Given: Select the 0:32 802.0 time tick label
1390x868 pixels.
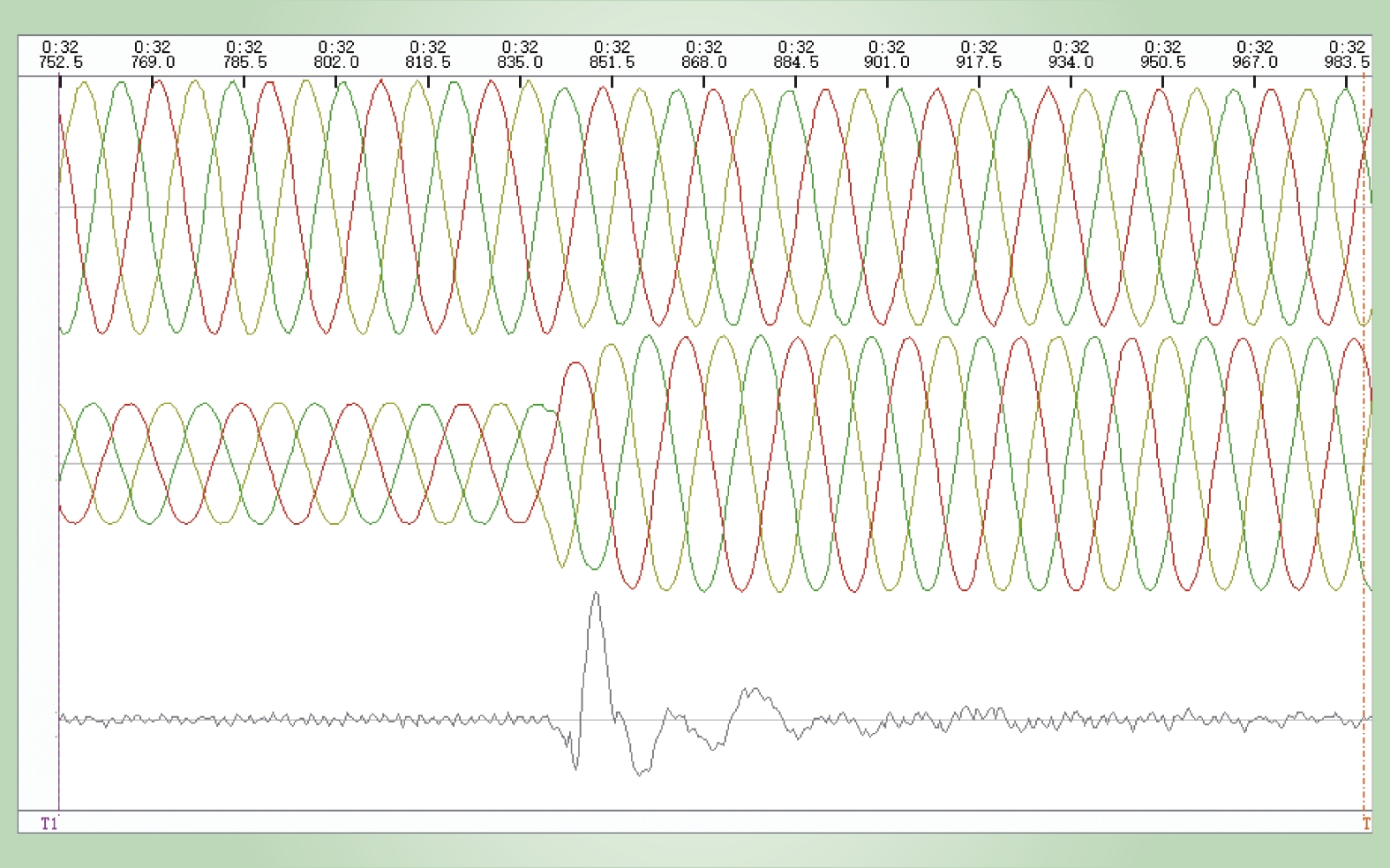Looking at the screenshot, I should click(x=336, y=55).
